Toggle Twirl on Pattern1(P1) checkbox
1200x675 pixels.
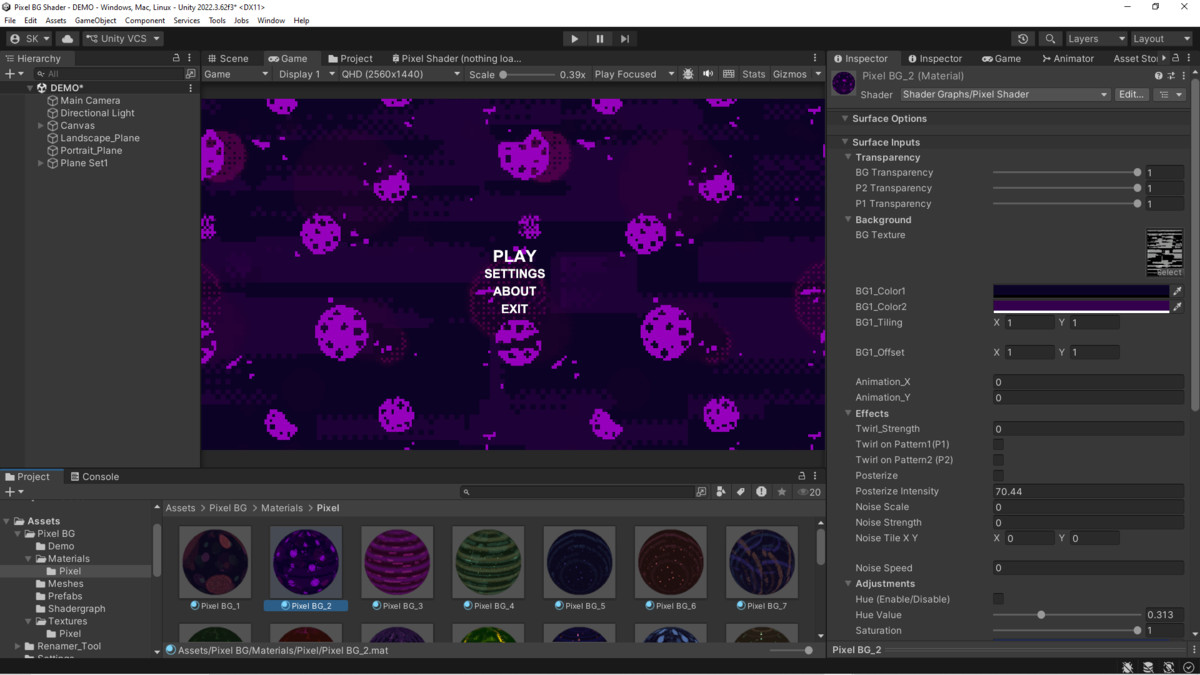[x=998, y=444]
